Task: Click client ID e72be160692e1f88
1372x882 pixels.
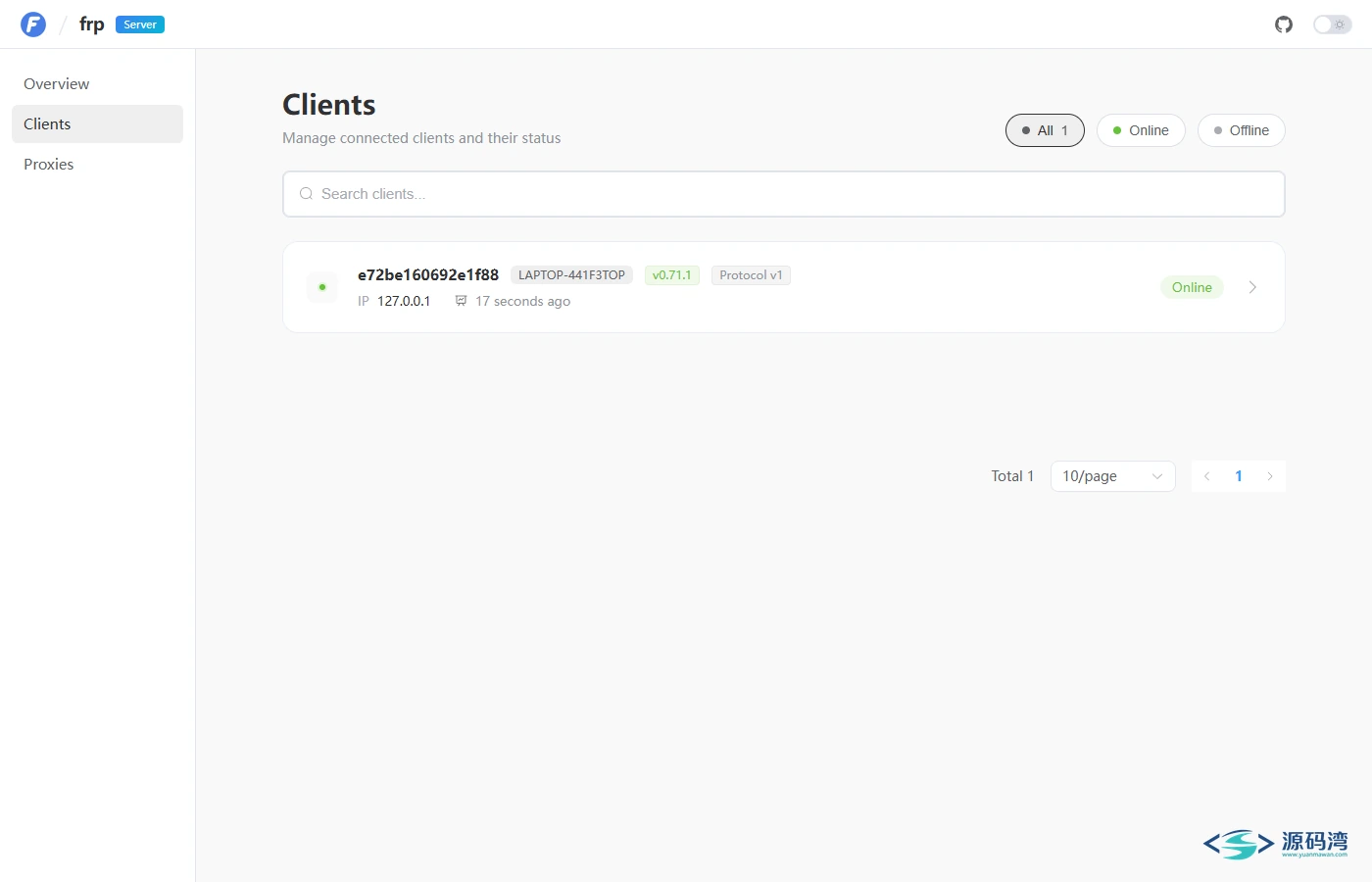Action: point(428,275)
